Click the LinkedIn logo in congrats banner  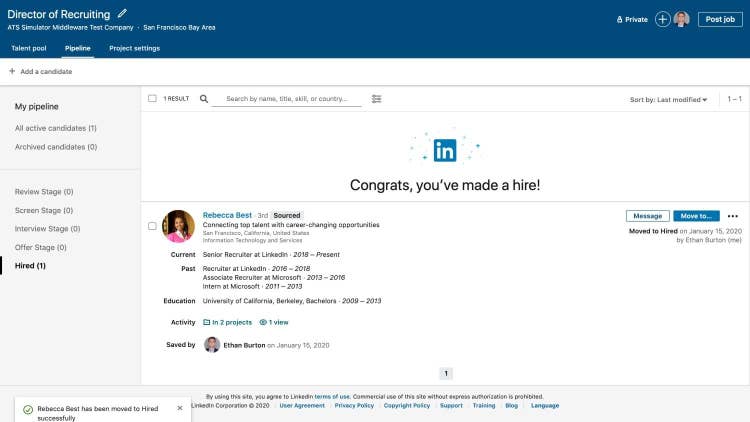(445, 150)
